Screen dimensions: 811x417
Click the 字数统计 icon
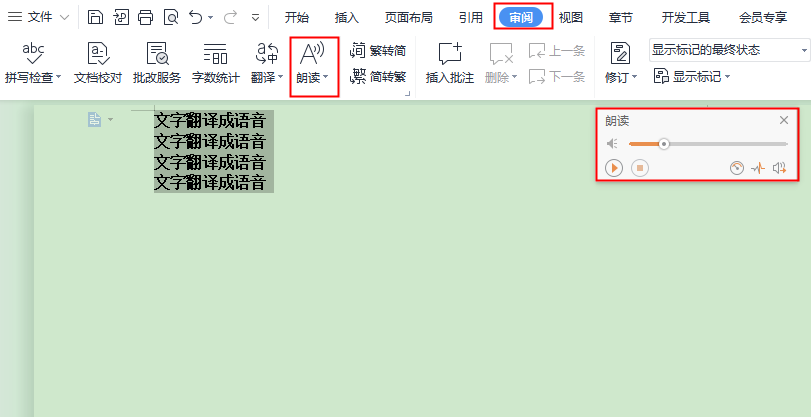tap(216, 53)
